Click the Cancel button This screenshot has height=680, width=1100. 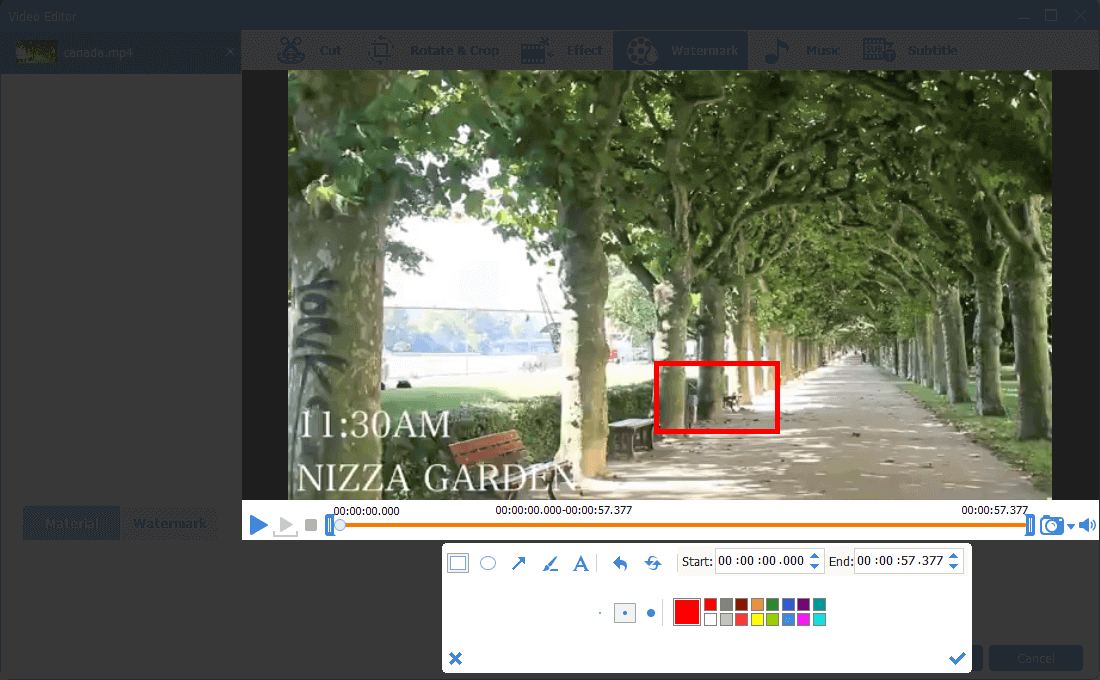(1035, 658)
